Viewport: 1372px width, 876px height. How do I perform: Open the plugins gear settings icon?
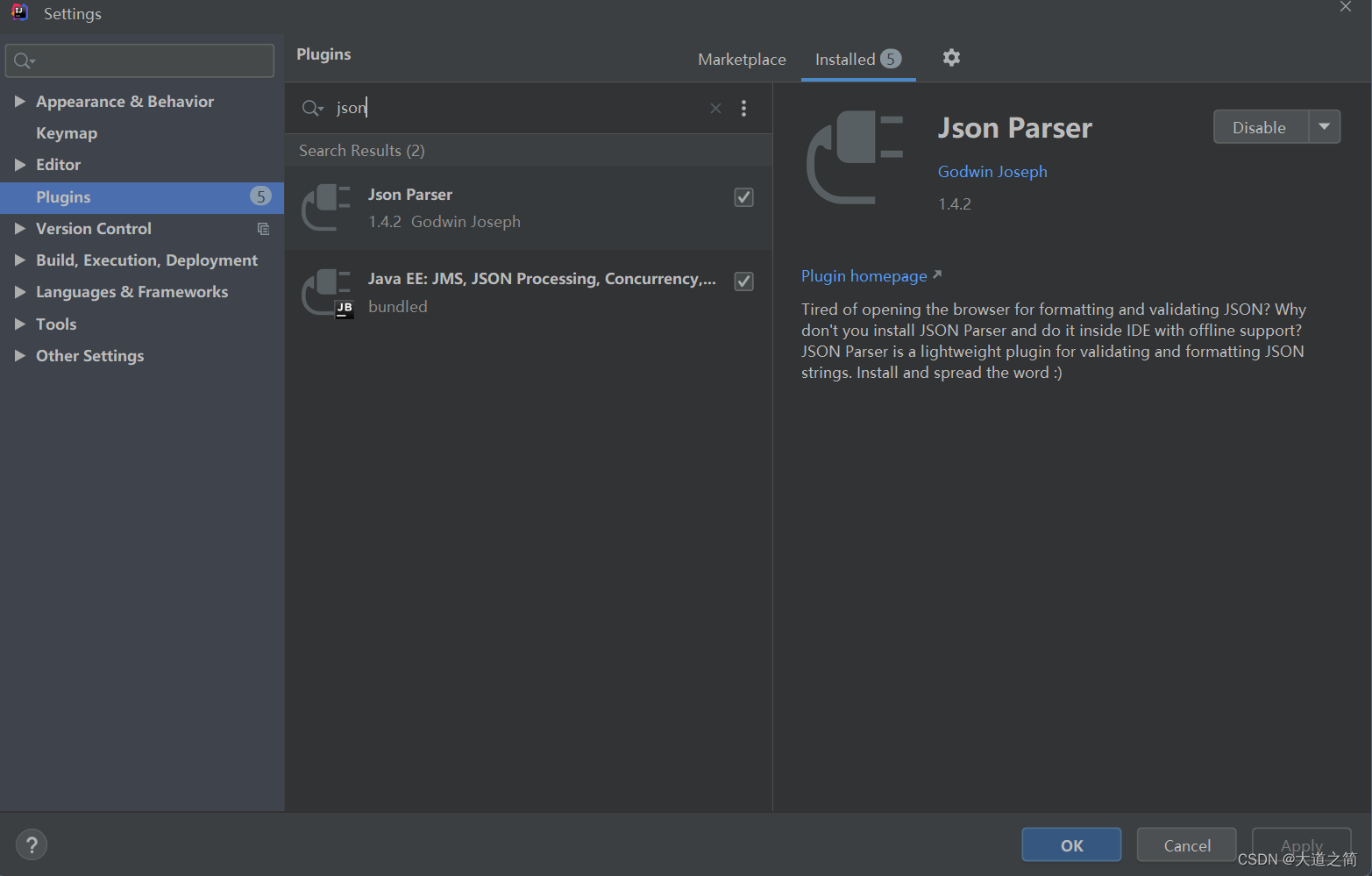point(951,58)
